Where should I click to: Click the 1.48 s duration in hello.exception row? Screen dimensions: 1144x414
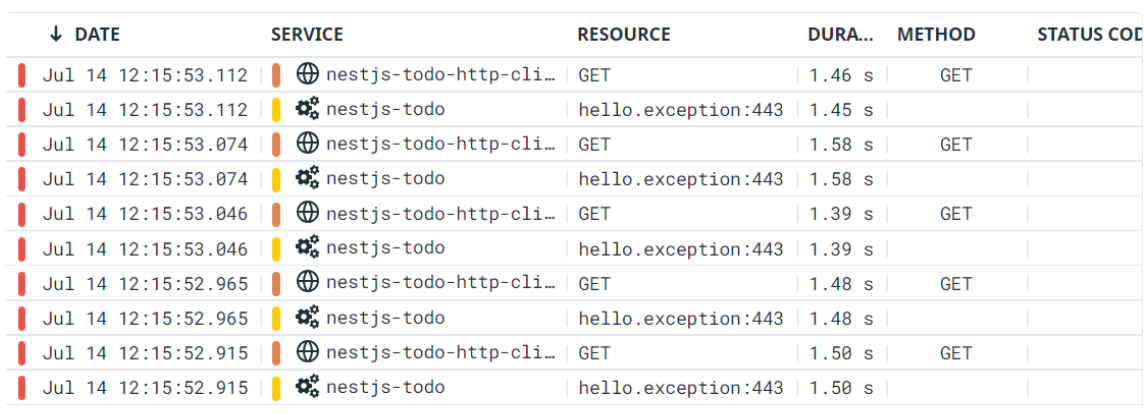point(840,319)
